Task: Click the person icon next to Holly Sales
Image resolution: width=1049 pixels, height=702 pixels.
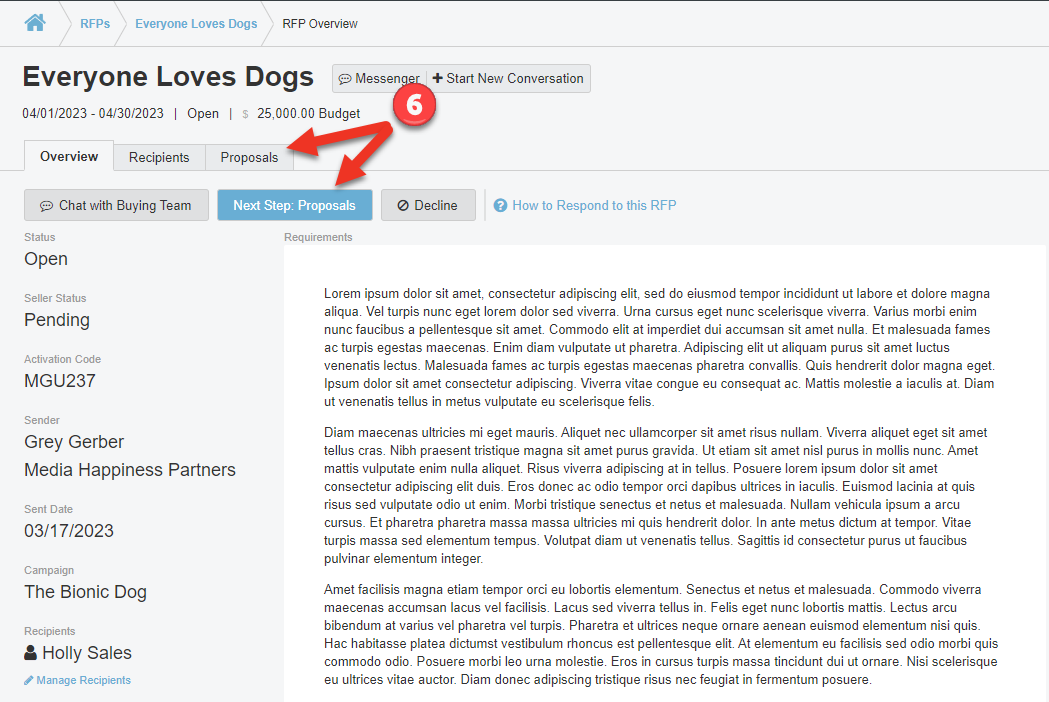Action: point(30,653)
